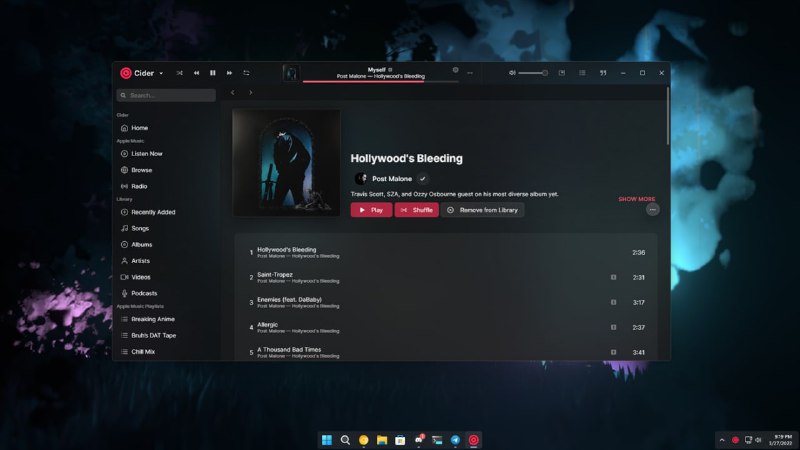Open Windows taskbar search
The width and height of the screenshot is (800, 450).
pyautogui.click(x=345, y=440)
